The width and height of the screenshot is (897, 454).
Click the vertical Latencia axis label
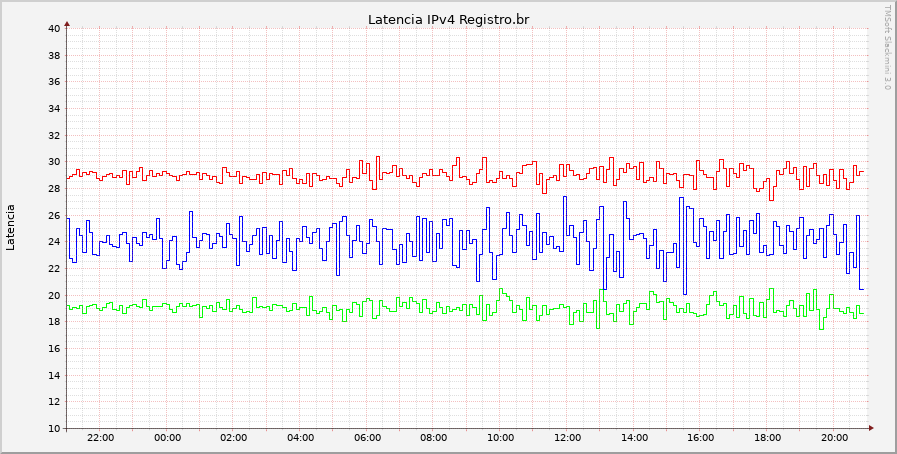[x=11, y=227]
